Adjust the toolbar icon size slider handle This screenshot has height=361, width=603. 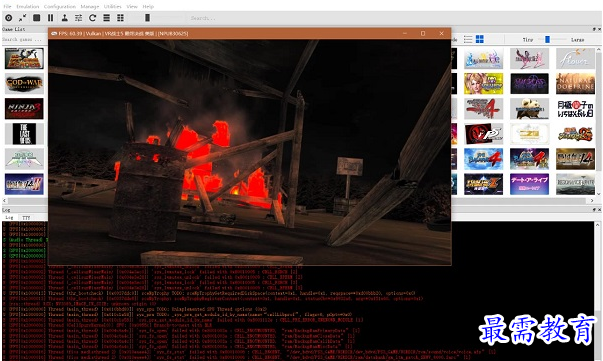coord(147,18)
